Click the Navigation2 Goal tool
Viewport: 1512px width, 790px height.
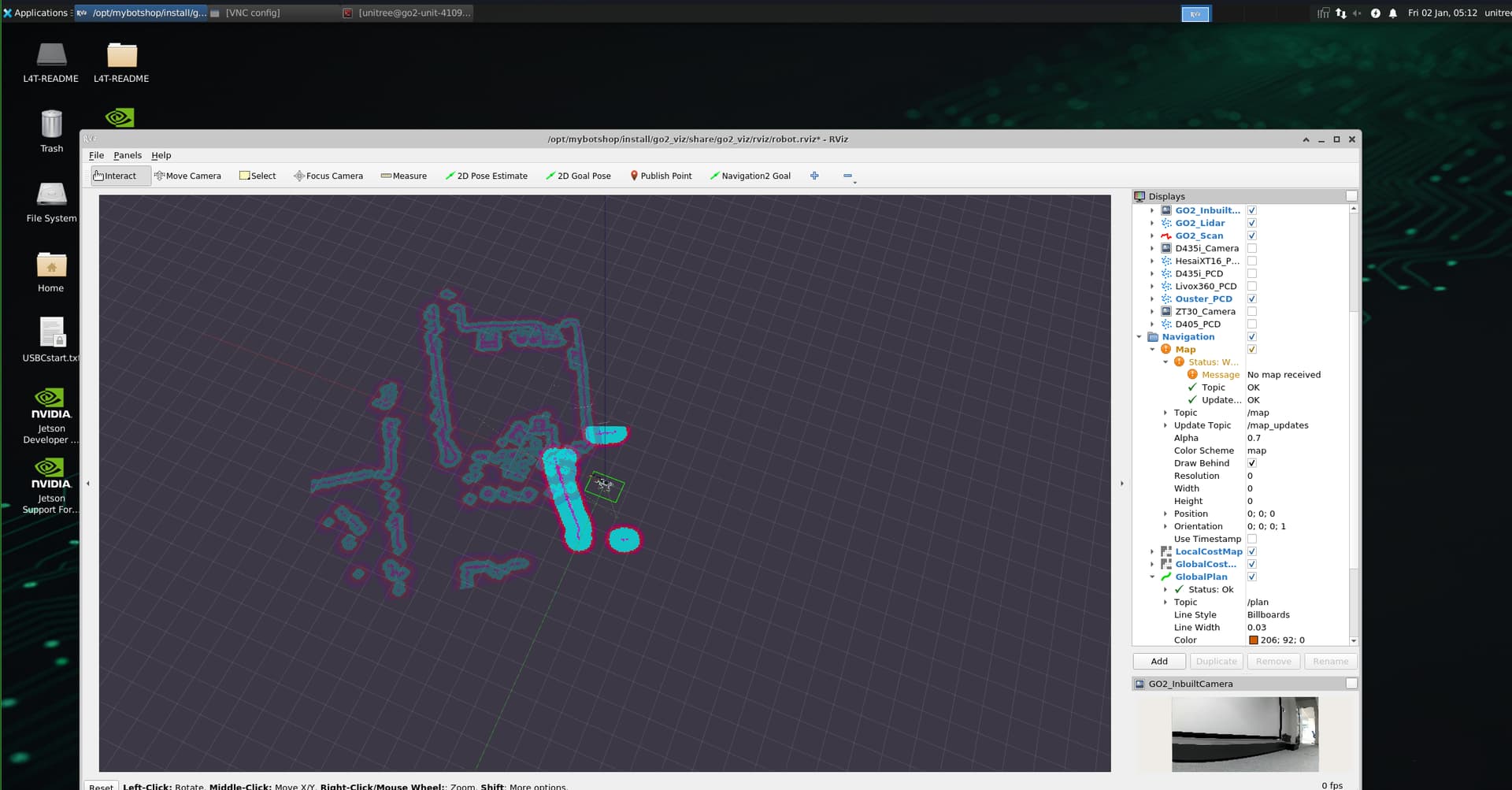click(x=750, y=176)
